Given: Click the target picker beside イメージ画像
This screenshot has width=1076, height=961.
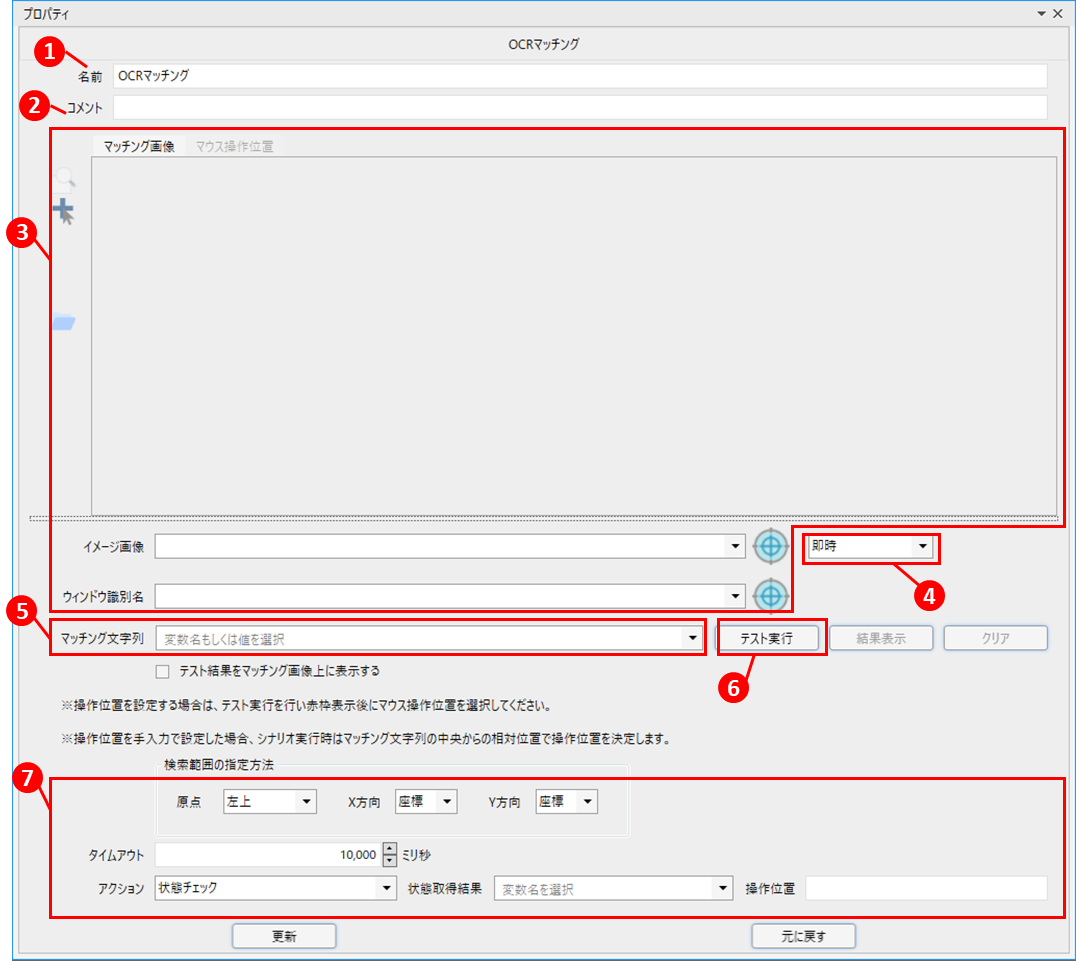Looking at the screenshot, I should 770,546.
